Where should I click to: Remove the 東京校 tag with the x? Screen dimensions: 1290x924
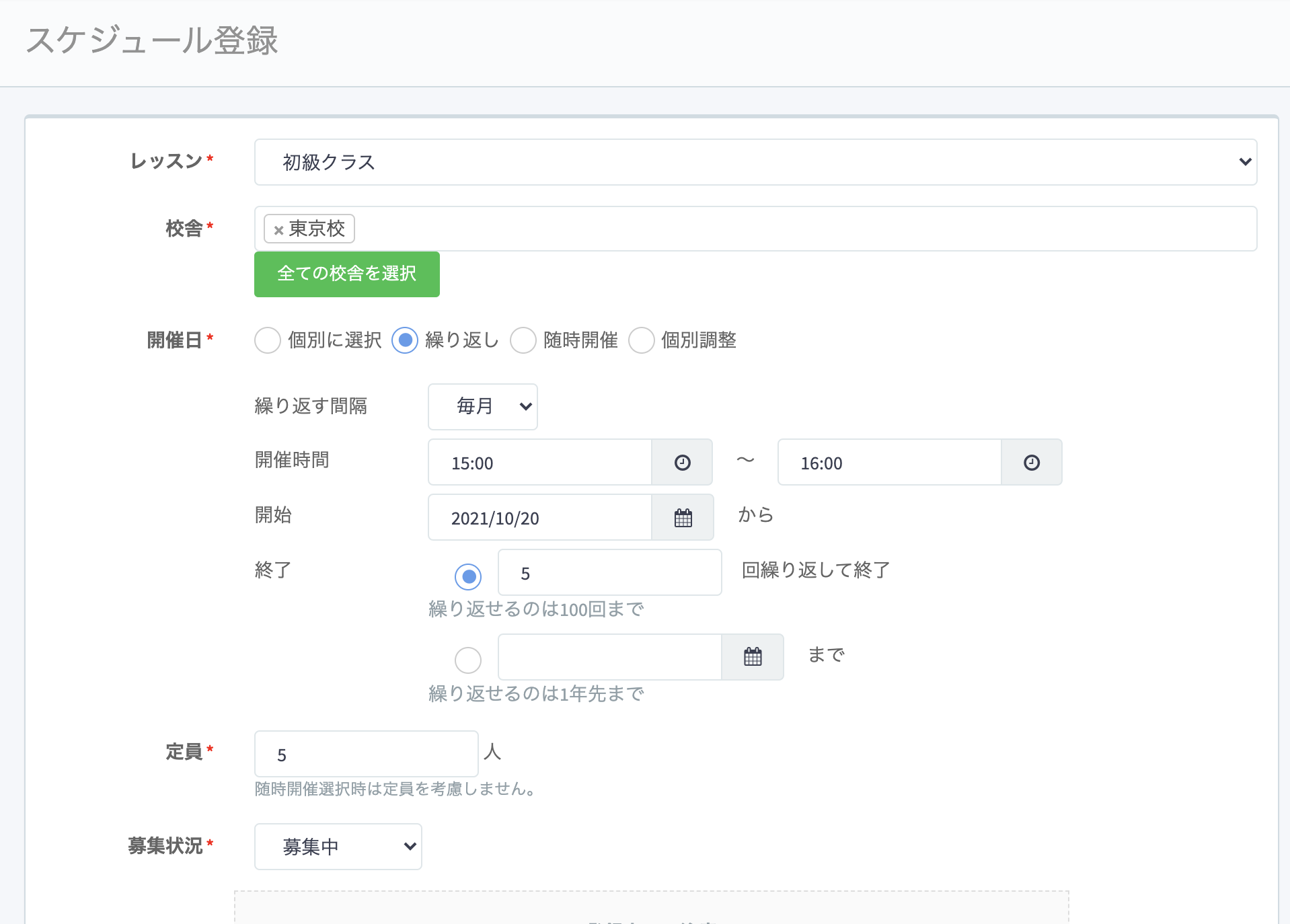(278, 230)
